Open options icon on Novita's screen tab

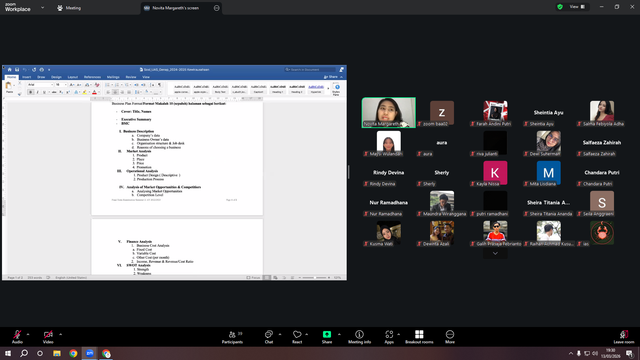click(x=216, y=8)
